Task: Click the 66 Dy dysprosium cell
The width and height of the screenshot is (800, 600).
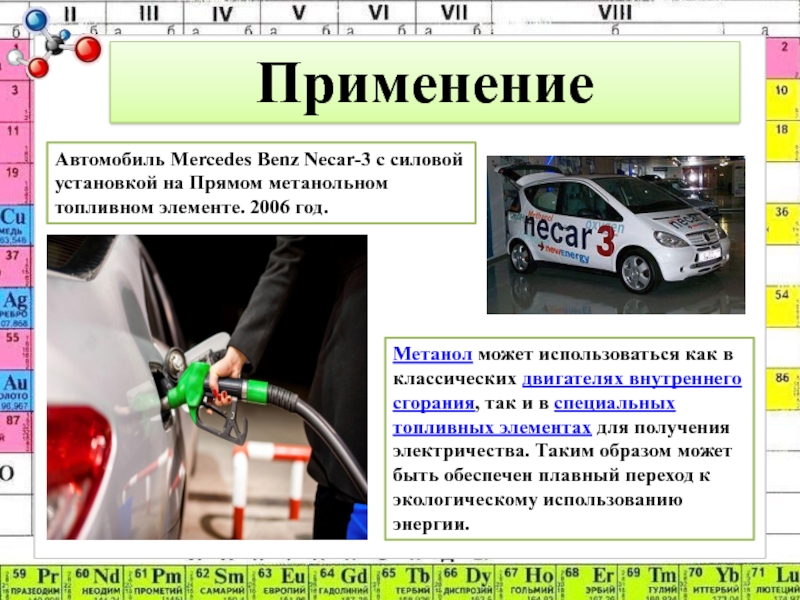Action: coord(463,582)
